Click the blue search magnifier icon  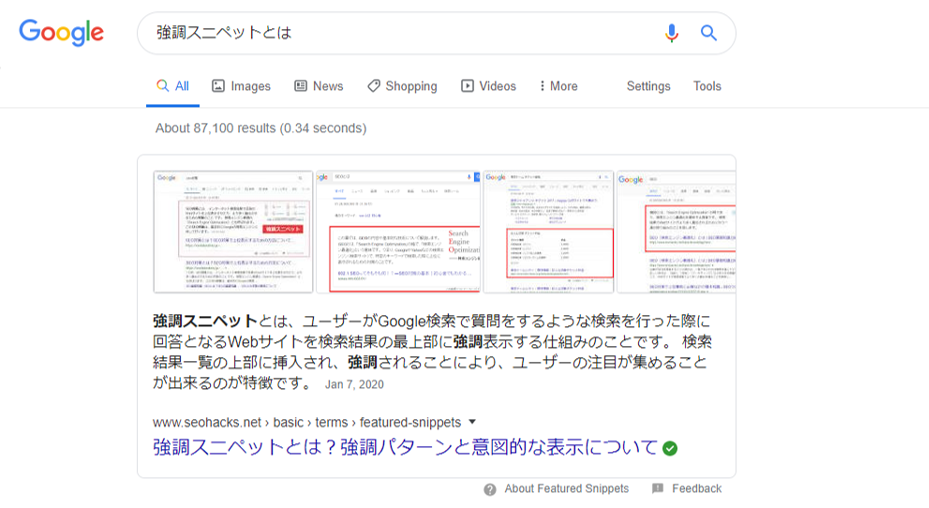709,33
